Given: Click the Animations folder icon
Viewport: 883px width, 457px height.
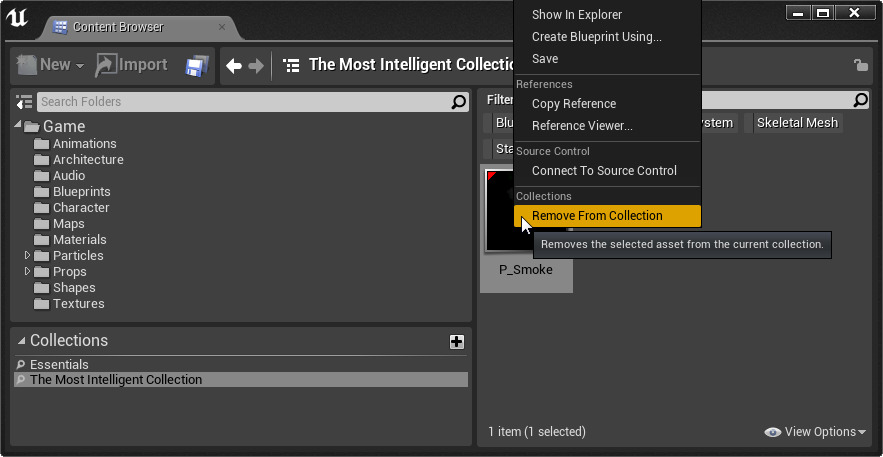Looking at the screenshot, I should (42, 144).
